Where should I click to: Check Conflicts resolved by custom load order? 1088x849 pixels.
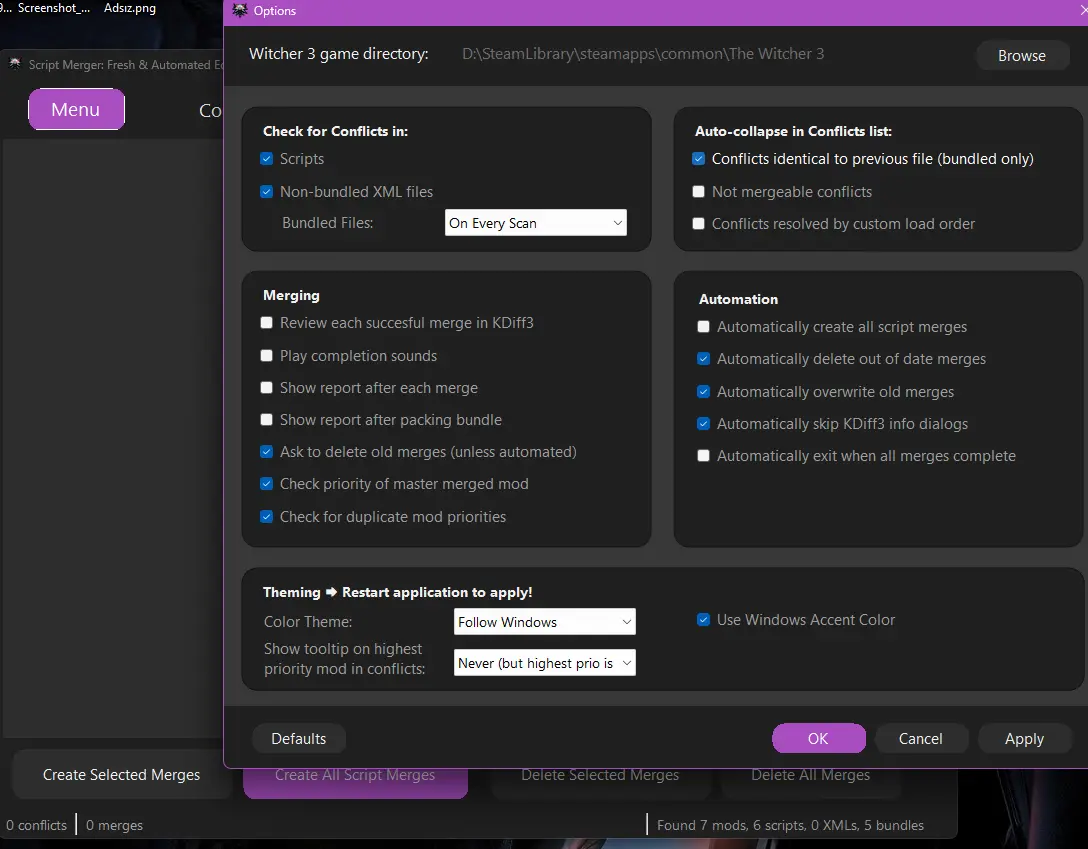pos(699,223)
